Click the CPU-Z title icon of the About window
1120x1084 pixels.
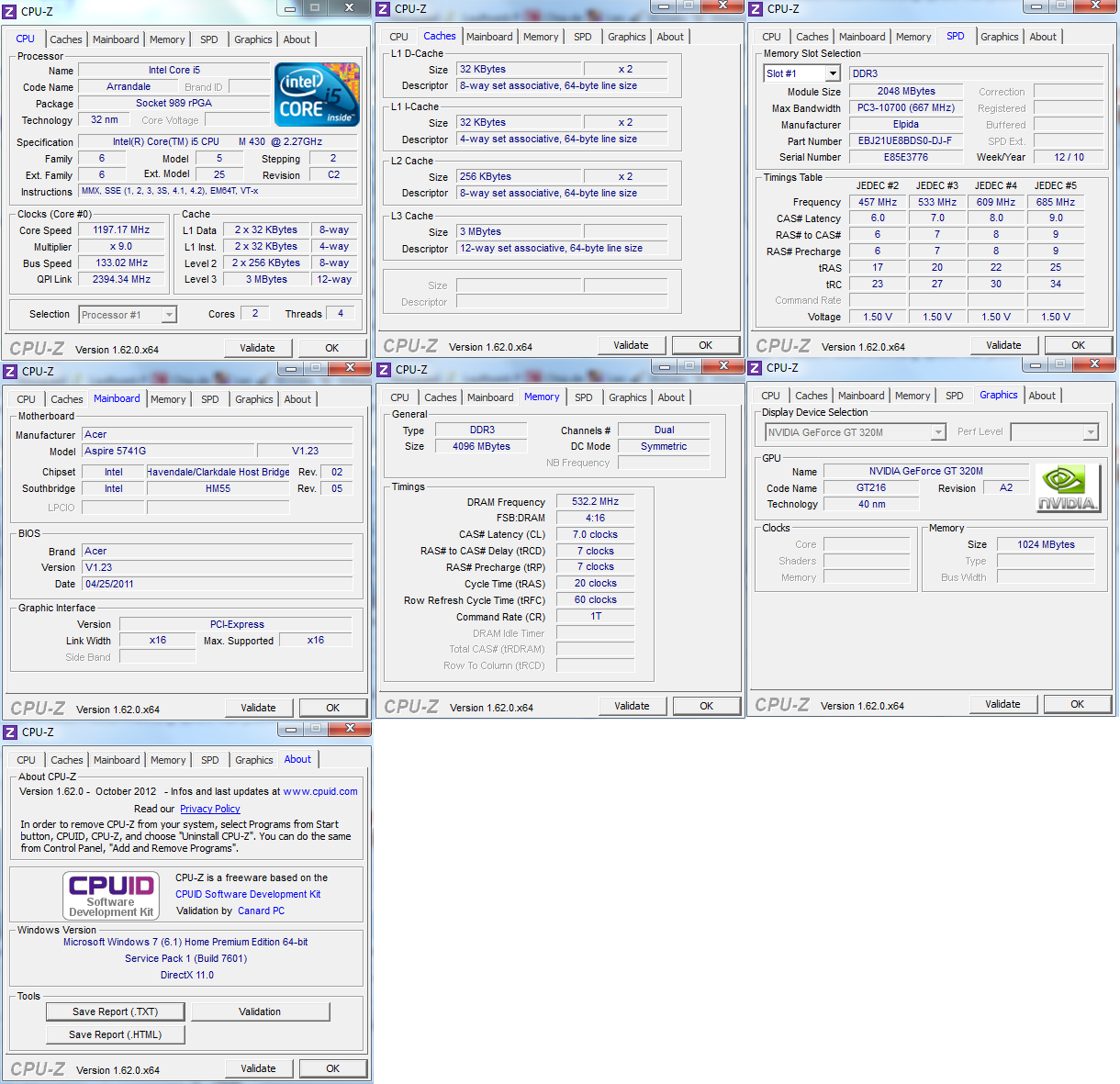(x=10, y=732)
